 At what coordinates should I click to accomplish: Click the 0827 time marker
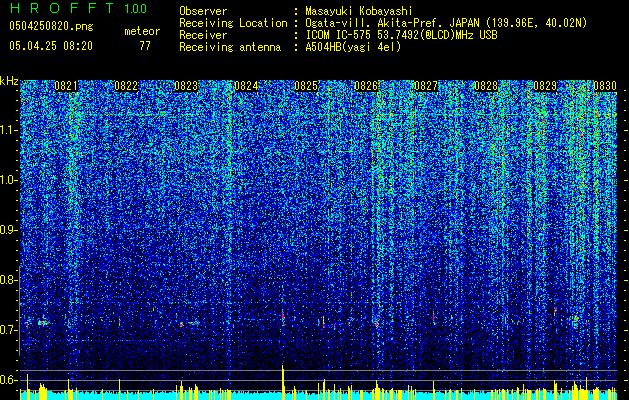(426, 86)
